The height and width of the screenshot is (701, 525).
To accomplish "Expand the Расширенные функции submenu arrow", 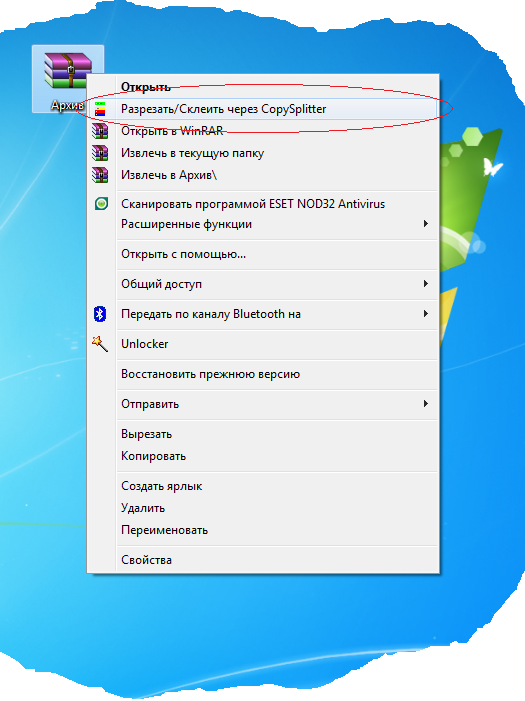I will pyautogui.click(x=426, y=224).
